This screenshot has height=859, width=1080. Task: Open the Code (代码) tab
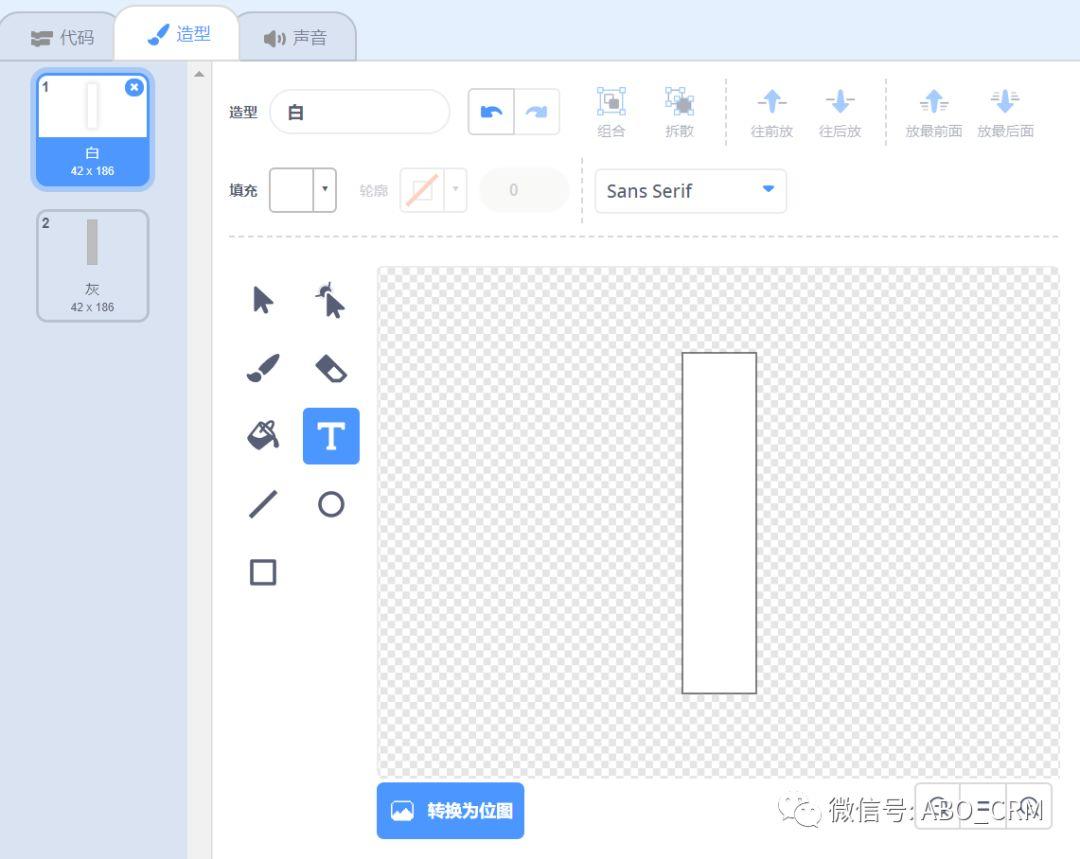point(62,37)
